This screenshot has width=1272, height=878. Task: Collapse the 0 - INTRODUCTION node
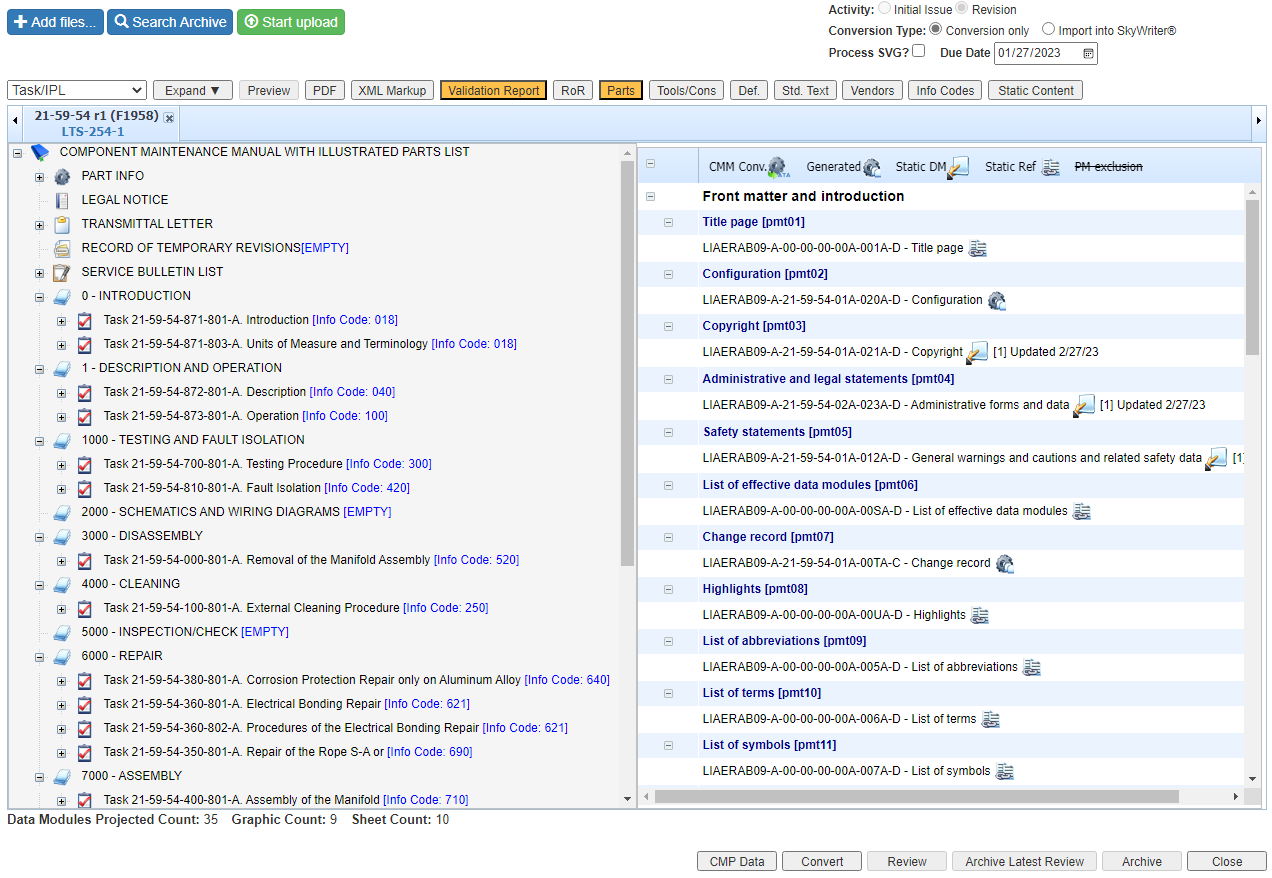tap(39, 296)
